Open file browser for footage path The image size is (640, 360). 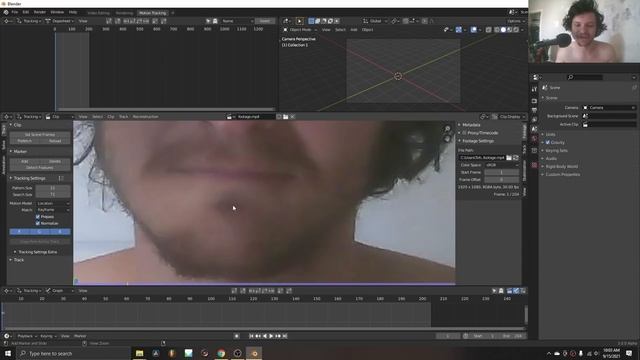coord(509,158)
